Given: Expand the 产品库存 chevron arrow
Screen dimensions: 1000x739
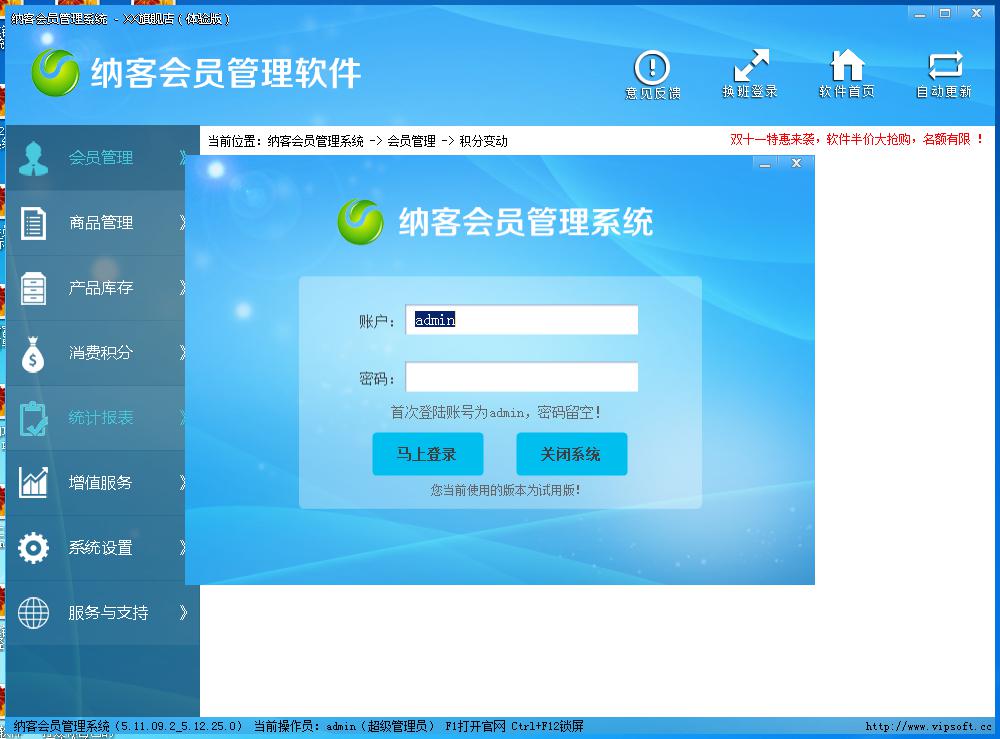Looking at the screenshot, I should (x=184, y=288).
